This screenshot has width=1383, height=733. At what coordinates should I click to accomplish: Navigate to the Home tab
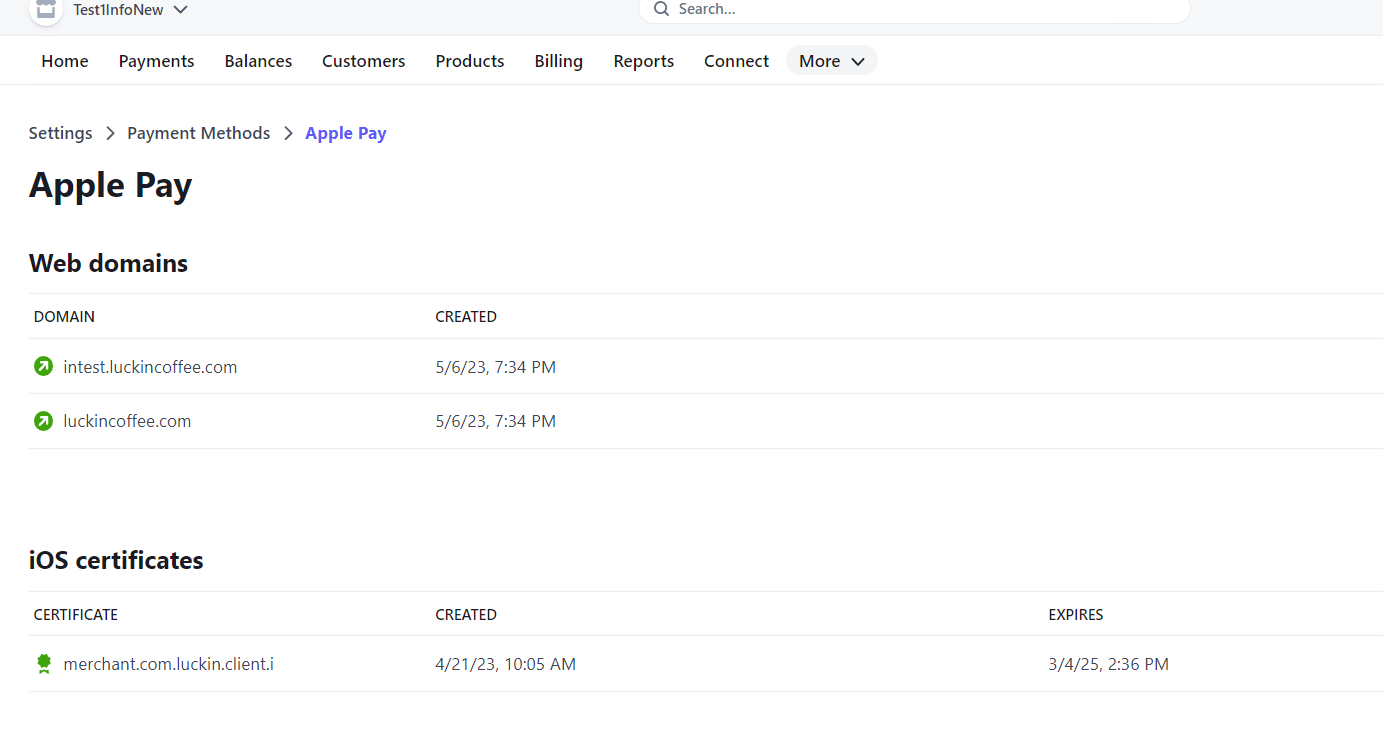(x=64, y=60)
